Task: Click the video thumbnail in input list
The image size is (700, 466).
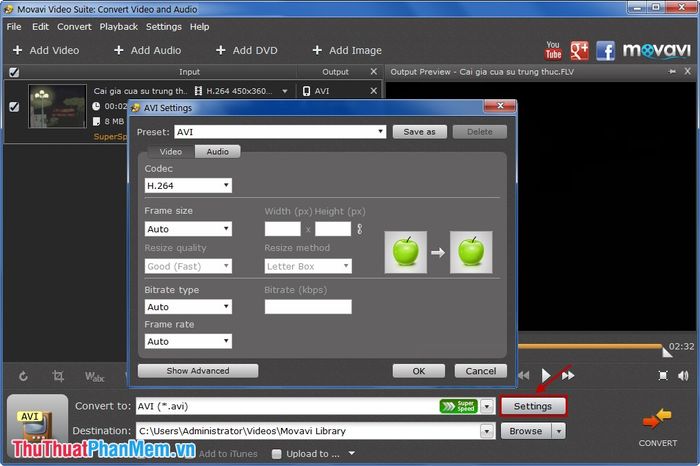Action: click(58, 106)
